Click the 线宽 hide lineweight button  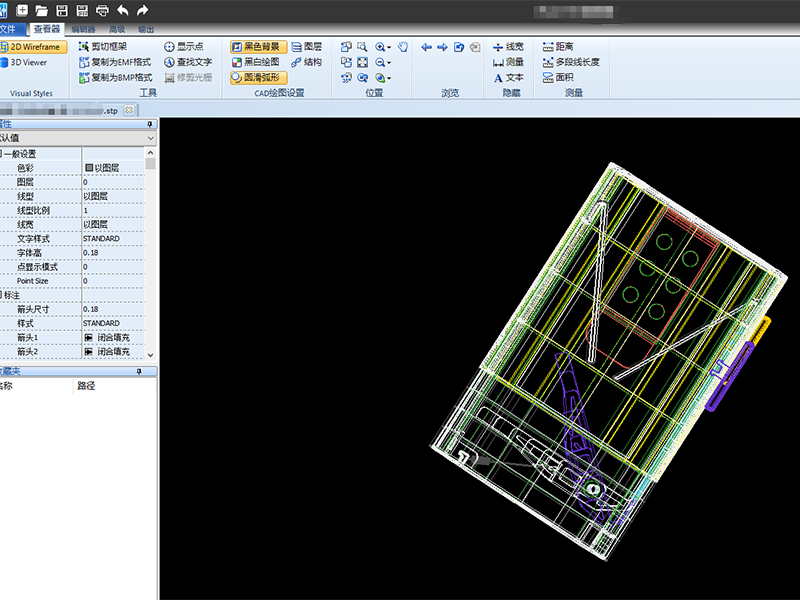point(510,46)
